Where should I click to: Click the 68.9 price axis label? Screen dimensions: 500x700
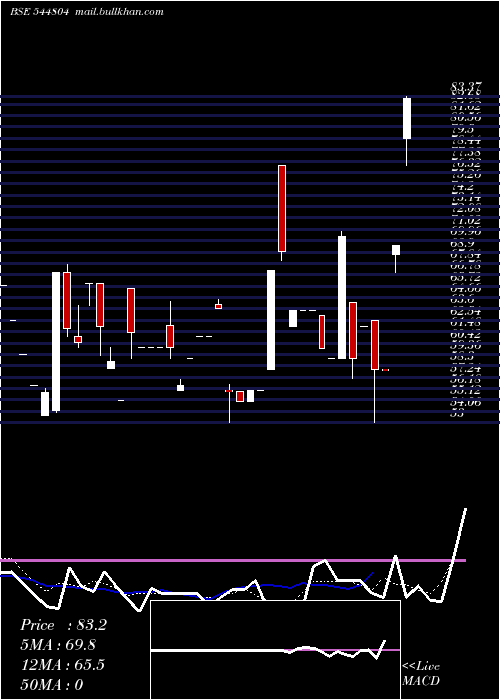(462, 245)
